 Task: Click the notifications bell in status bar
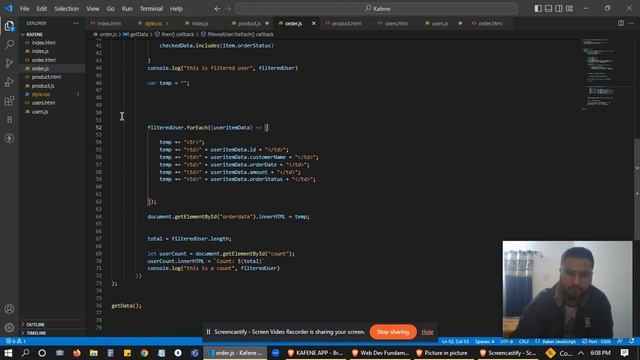[x=631, y=341]
